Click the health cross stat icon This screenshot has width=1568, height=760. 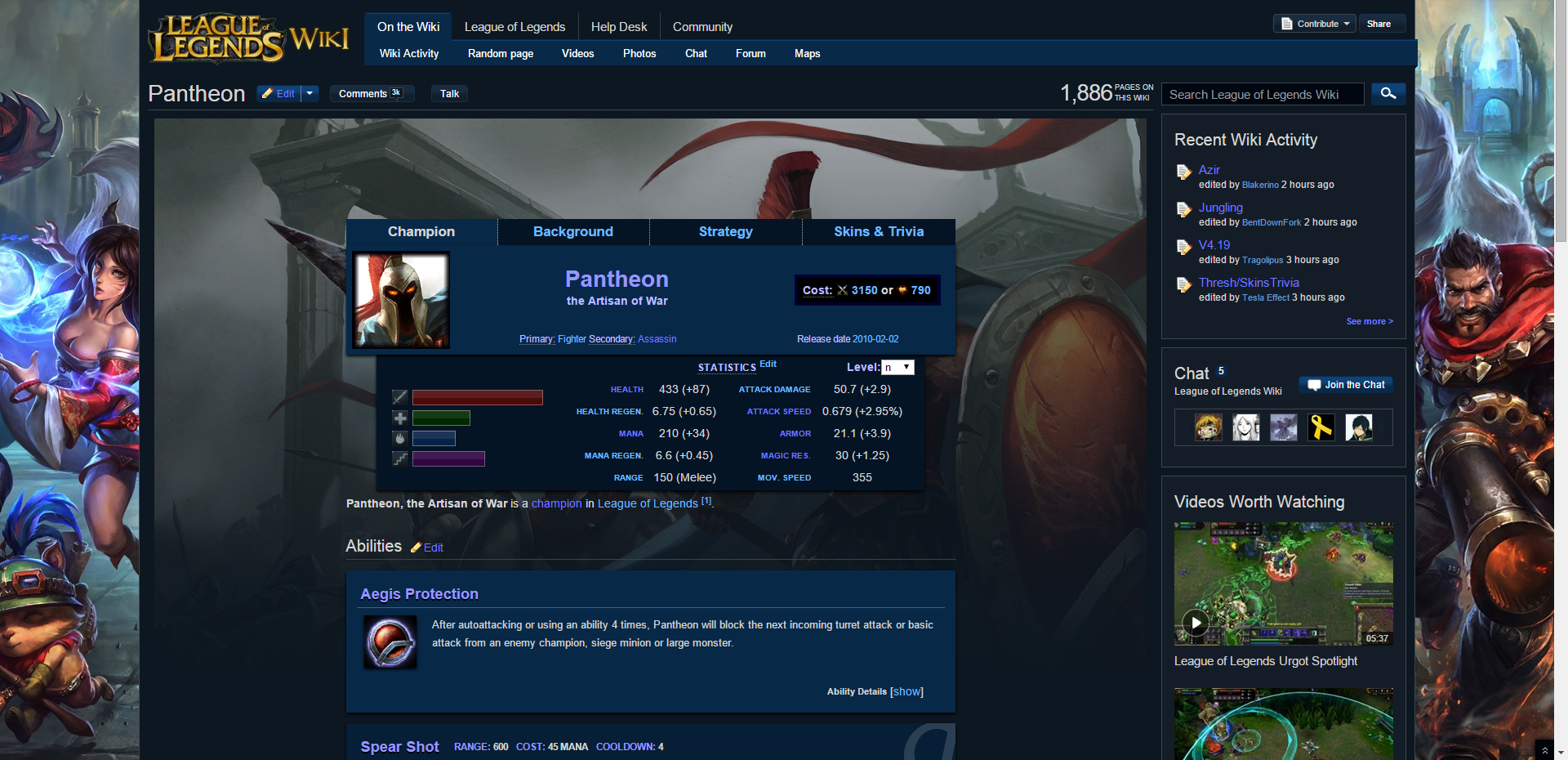coord(400,418)
